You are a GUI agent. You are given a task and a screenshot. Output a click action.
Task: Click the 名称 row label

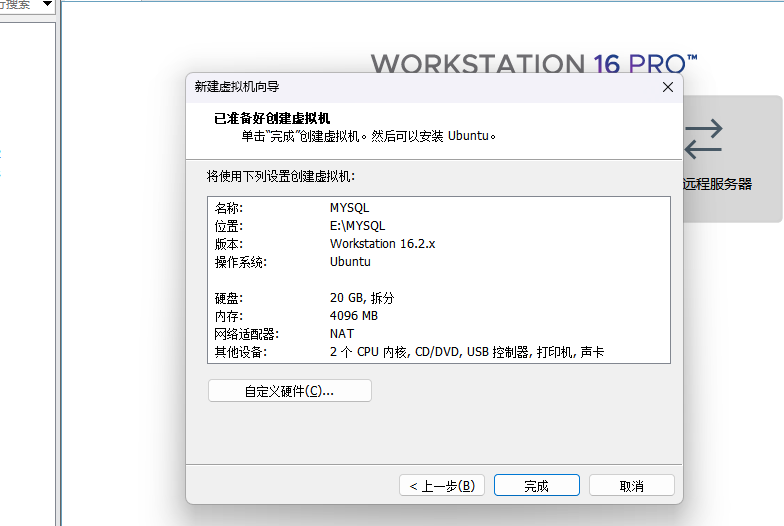[x=228, y=208]
